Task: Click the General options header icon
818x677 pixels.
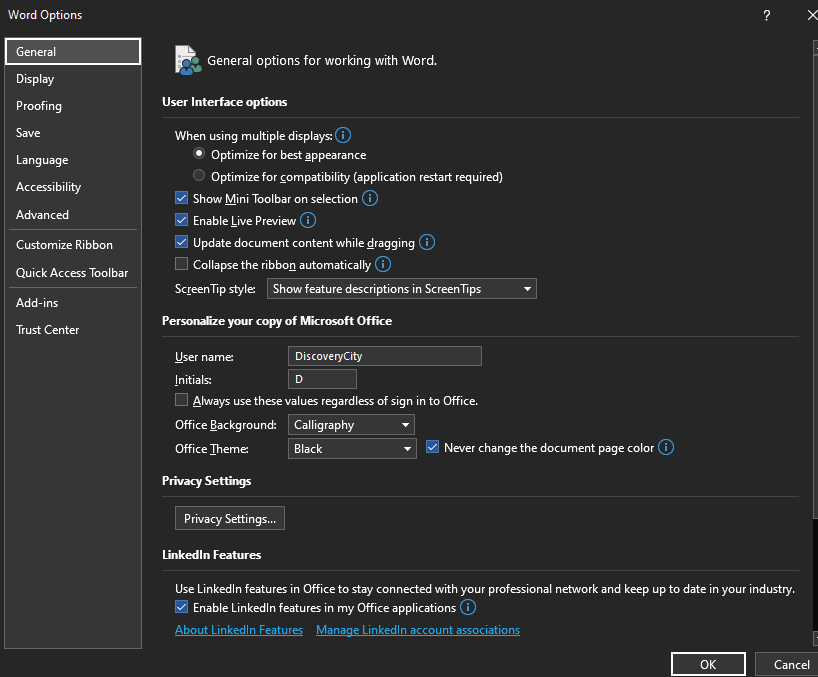Action: (188, 61)
